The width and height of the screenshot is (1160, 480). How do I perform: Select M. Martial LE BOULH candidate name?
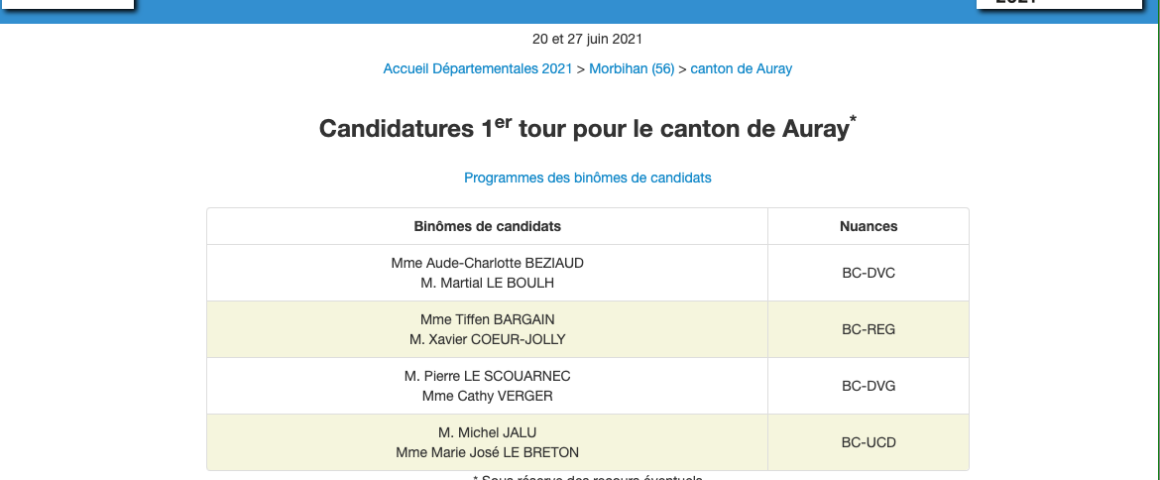[x=487, y=282]
